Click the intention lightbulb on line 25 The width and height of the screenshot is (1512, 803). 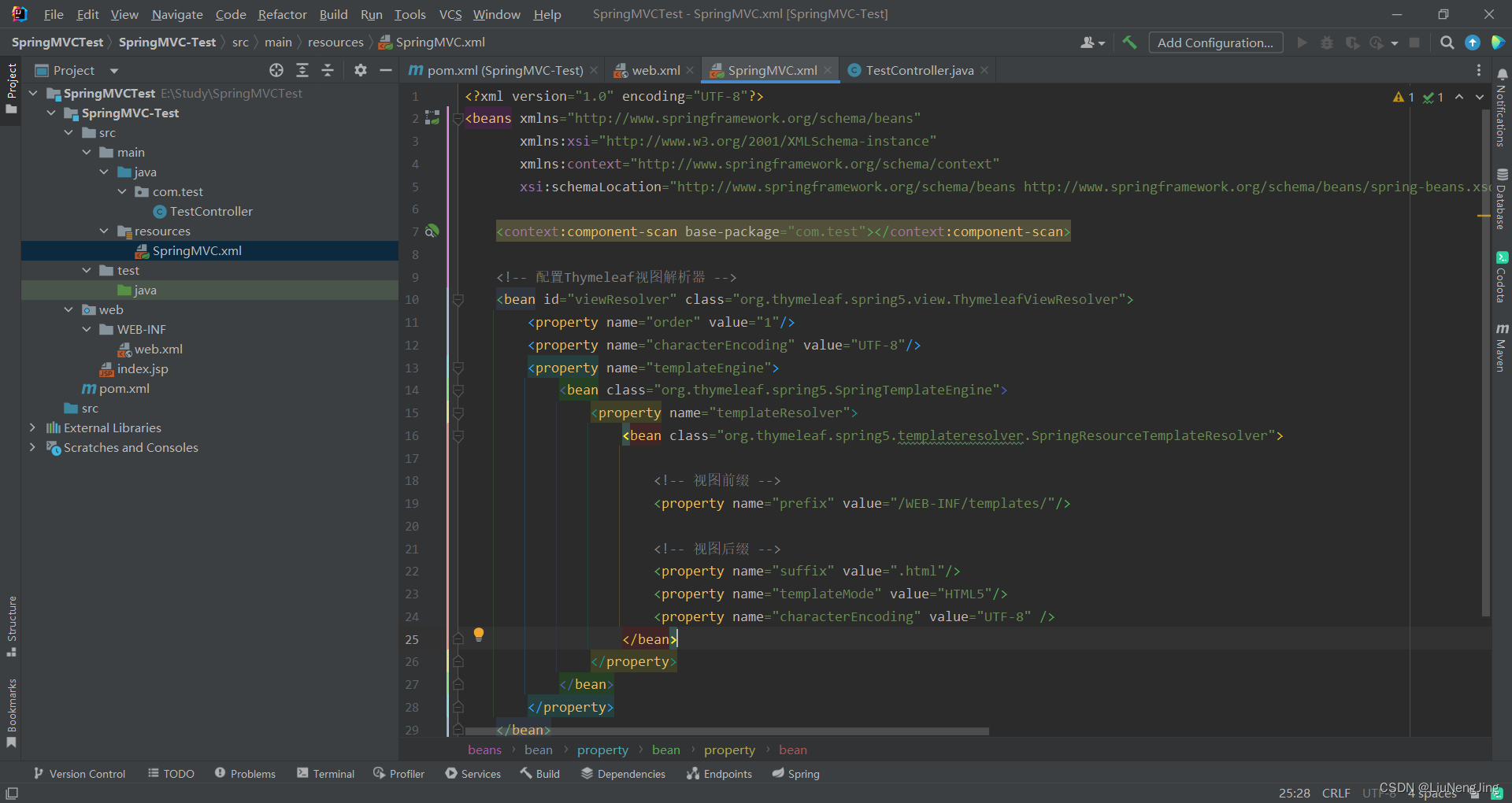[479, 635]
